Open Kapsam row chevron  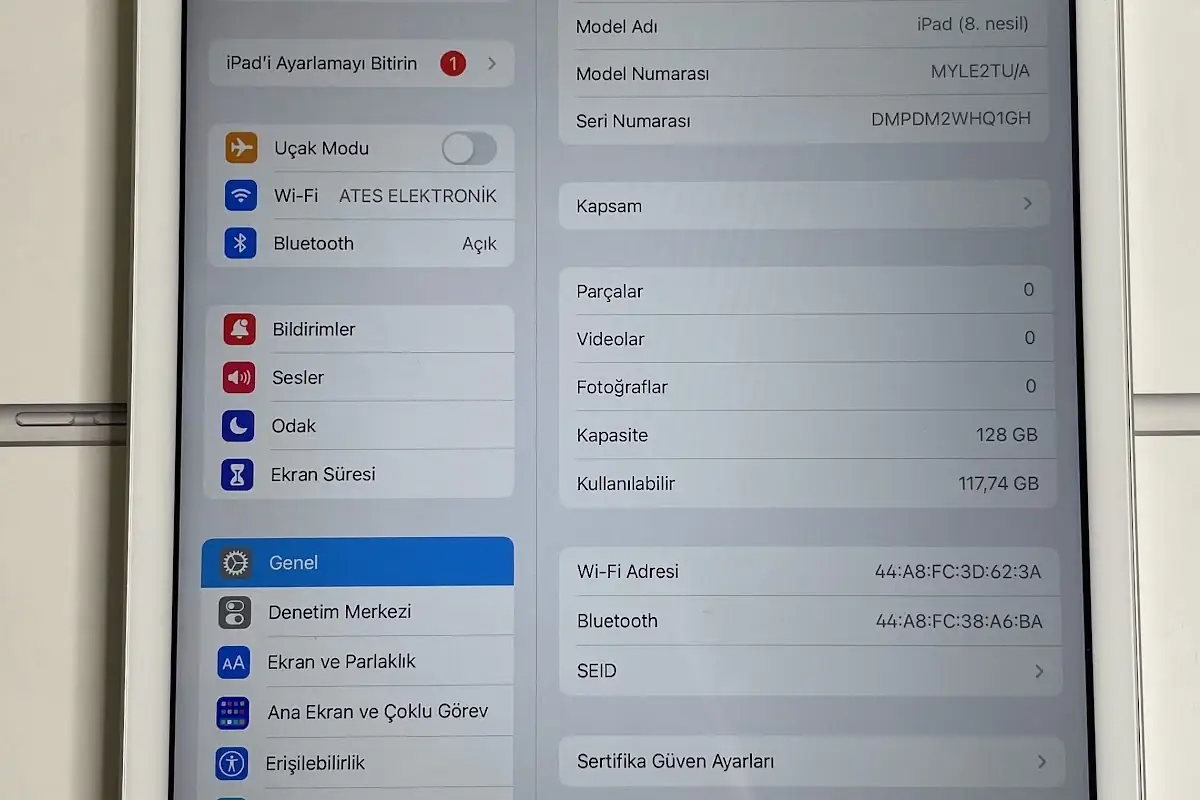tap(1027, 204)
